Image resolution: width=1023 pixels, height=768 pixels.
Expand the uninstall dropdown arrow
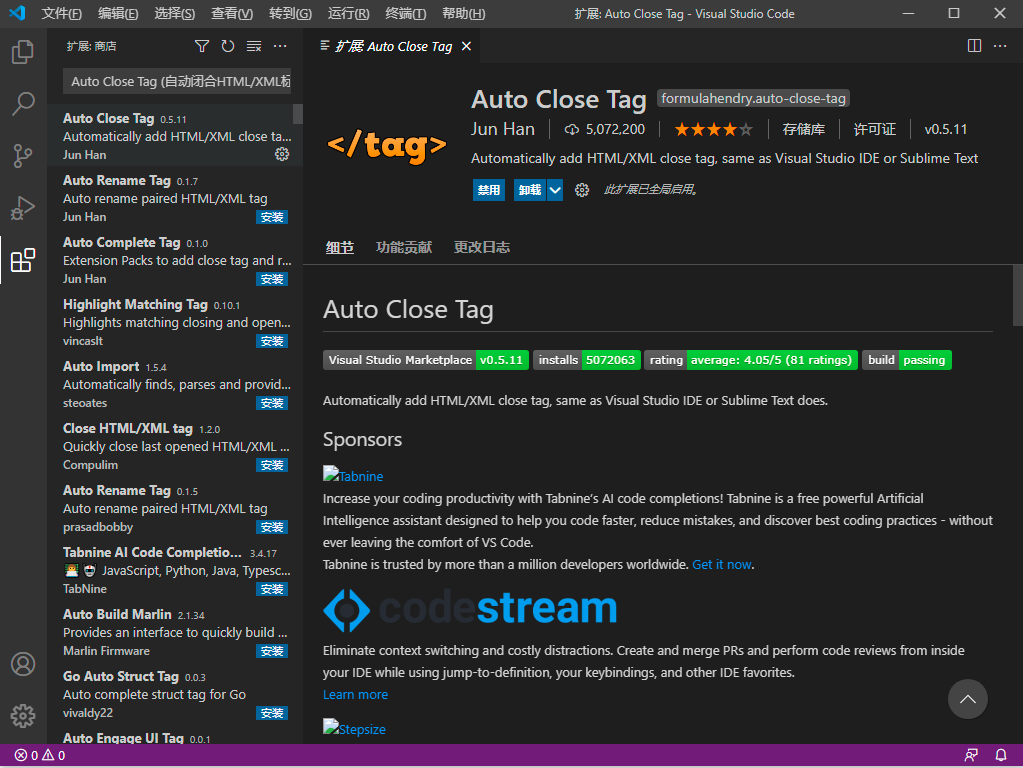click(555, 190)
